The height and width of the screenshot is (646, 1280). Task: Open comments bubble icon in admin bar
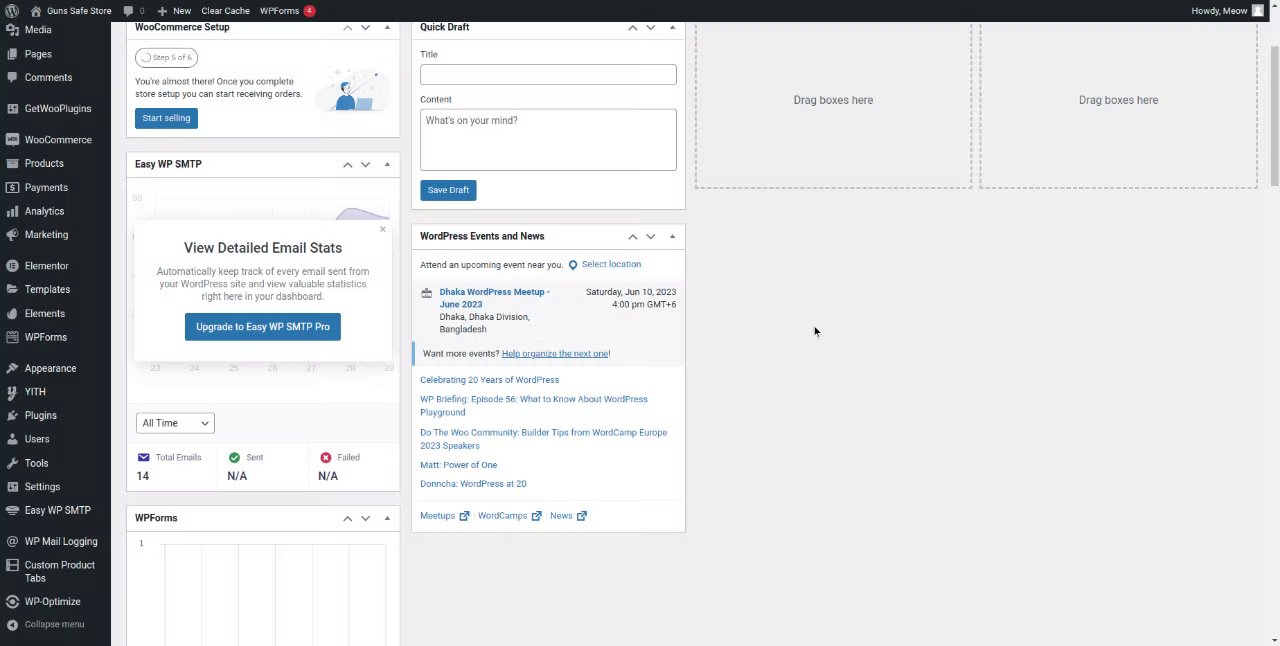[128, 11]
